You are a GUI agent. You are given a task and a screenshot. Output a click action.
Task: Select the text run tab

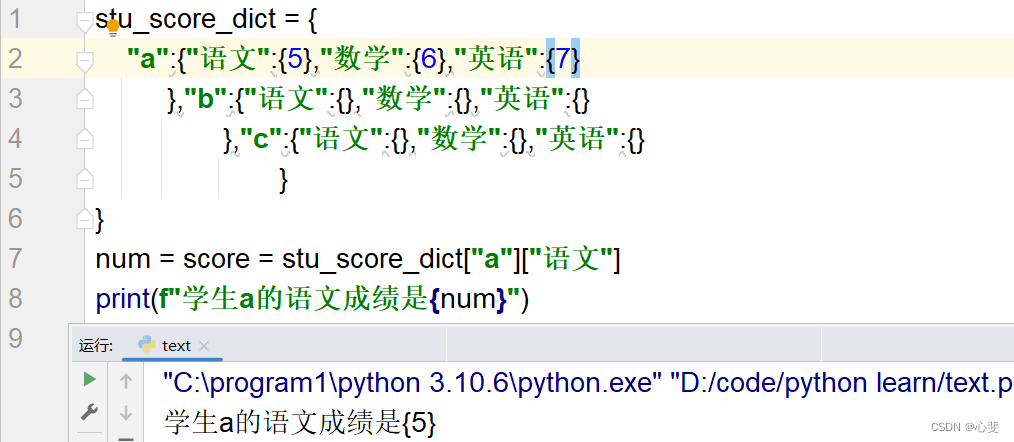coord(173,346)
